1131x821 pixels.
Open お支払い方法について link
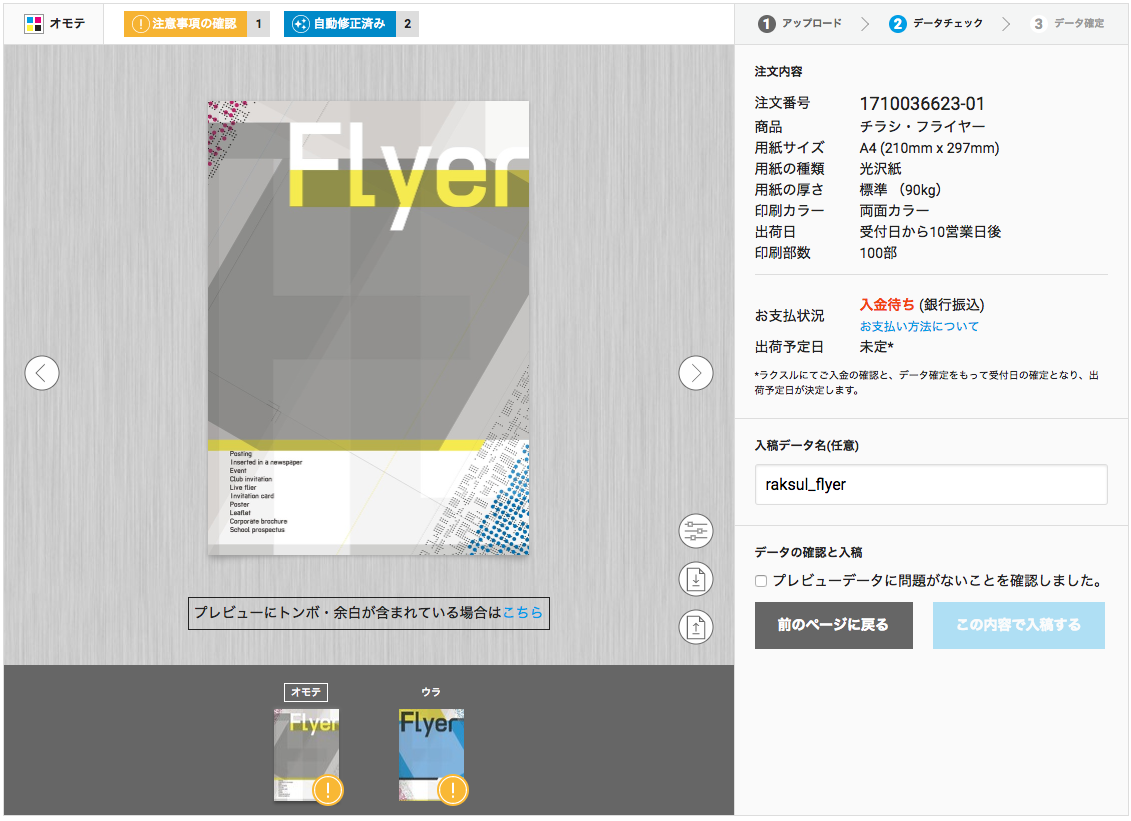[919, 327]
